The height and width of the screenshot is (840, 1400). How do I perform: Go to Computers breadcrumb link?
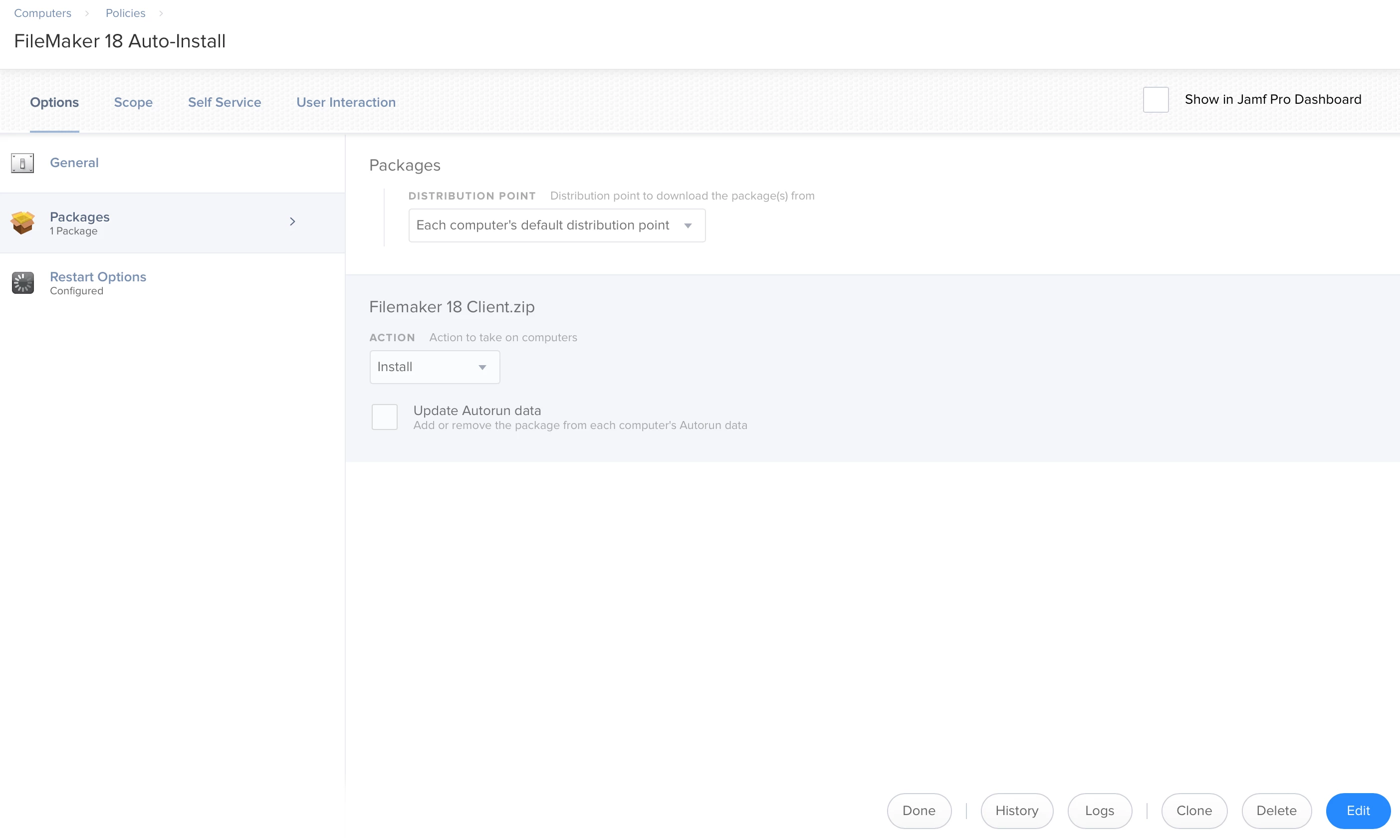(x=42, y=13)
